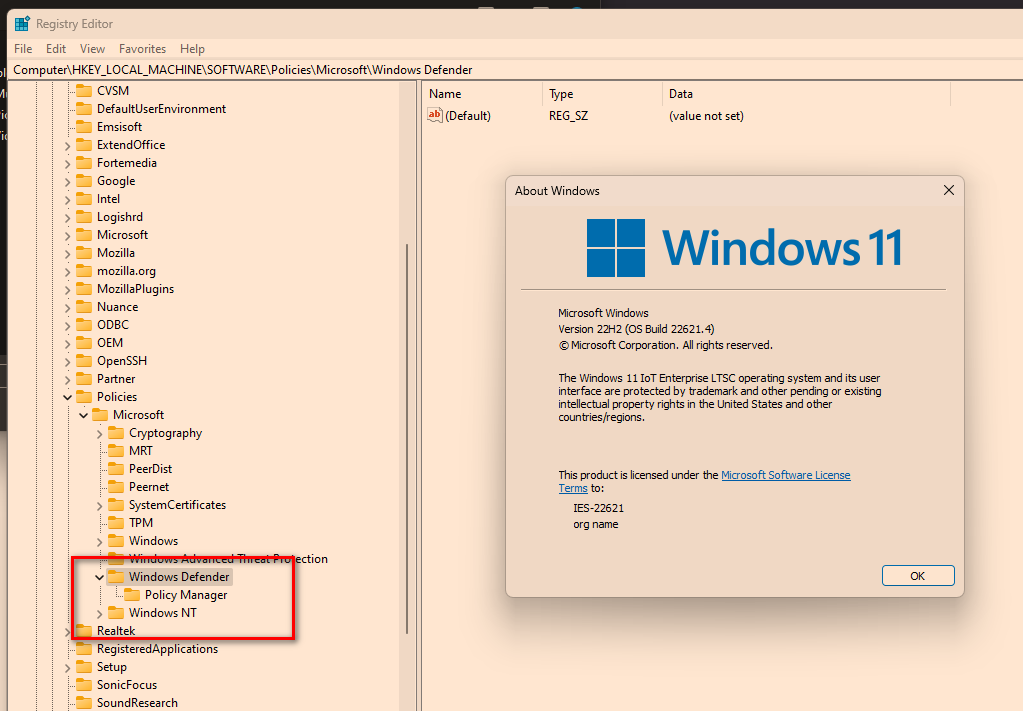Select the mozilla.org key
Viewport: 1023px width, 711px height.
[126, 271]
